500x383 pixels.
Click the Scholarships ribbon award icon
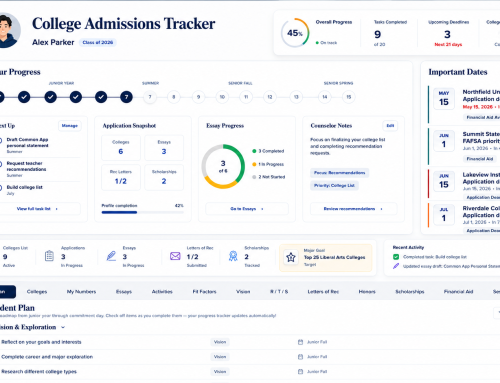tap(233, 256)
